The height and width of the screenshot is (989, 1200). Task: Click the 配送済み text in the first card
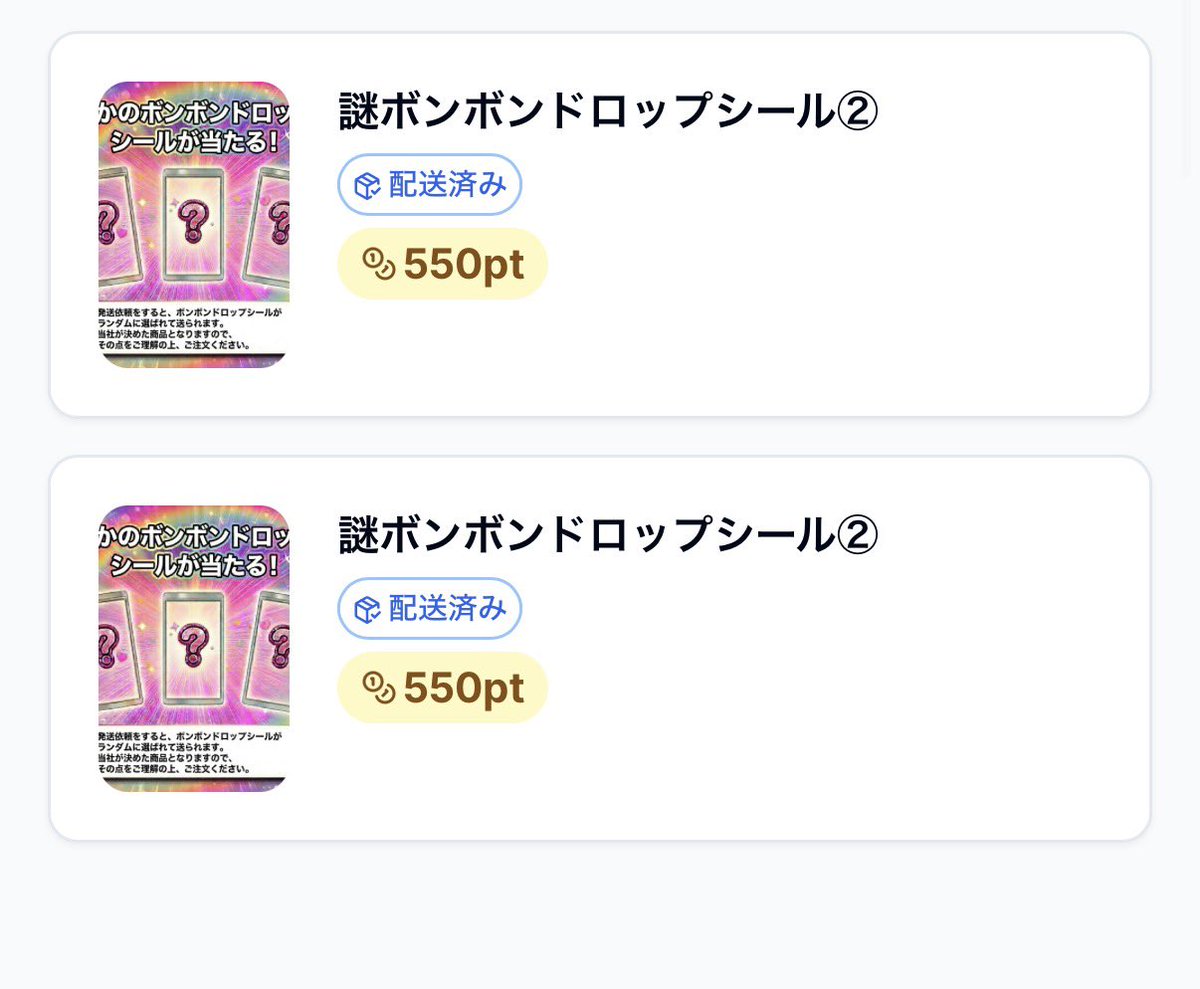point(448,185)
